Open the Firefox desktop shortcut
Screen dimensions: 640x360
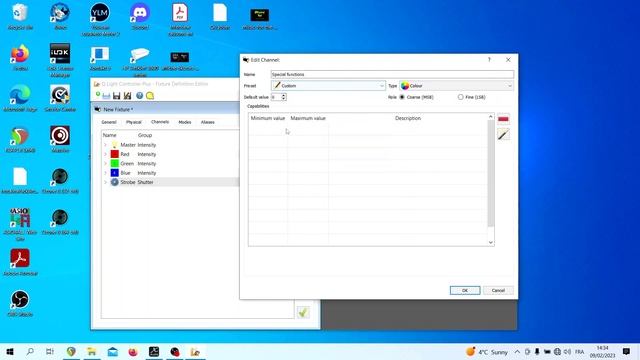[x=20, y=58]
